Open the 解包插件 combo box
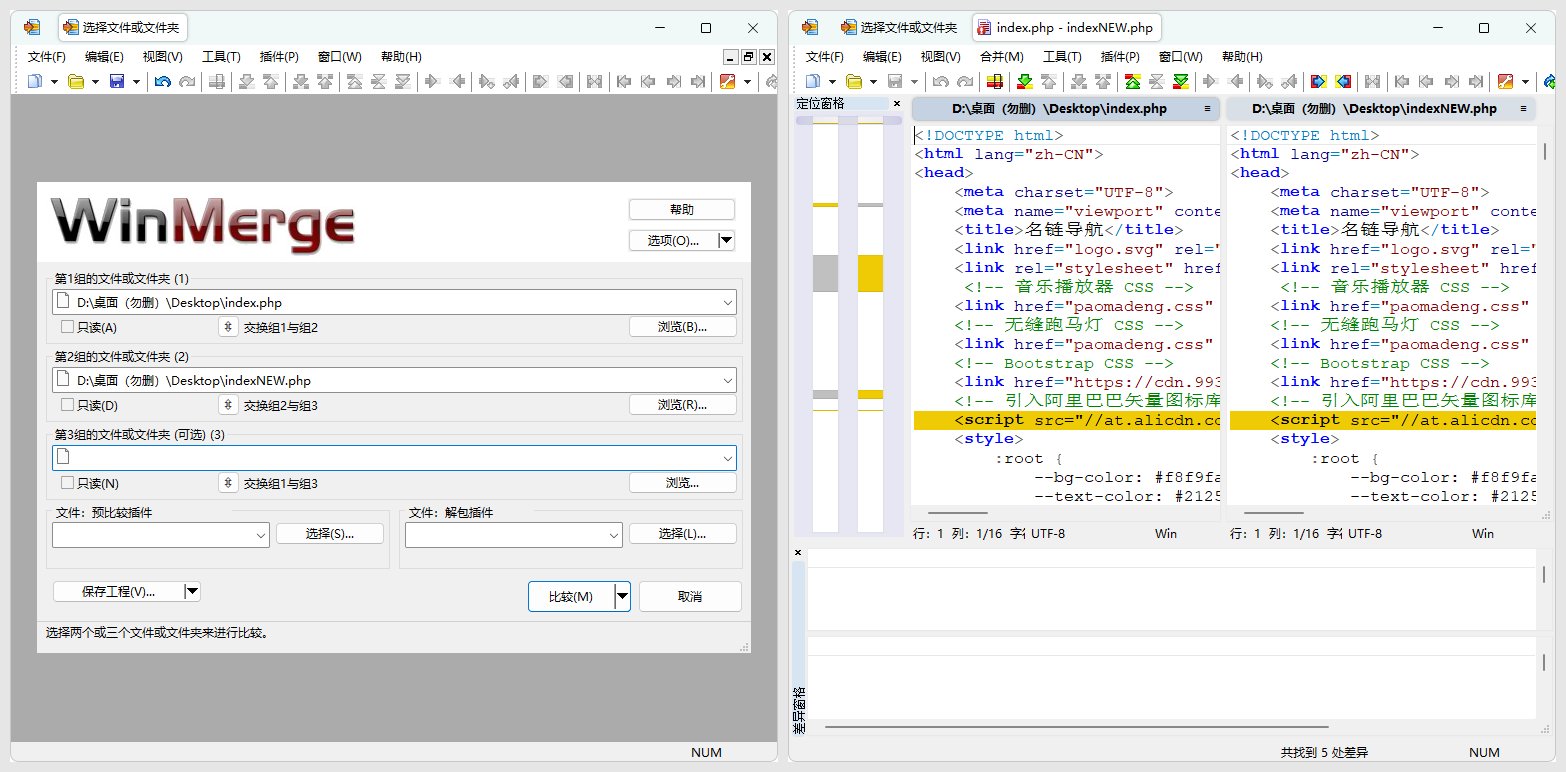Image resolution: width=1566 pixels, height=772 pixels. pos(513,535)
